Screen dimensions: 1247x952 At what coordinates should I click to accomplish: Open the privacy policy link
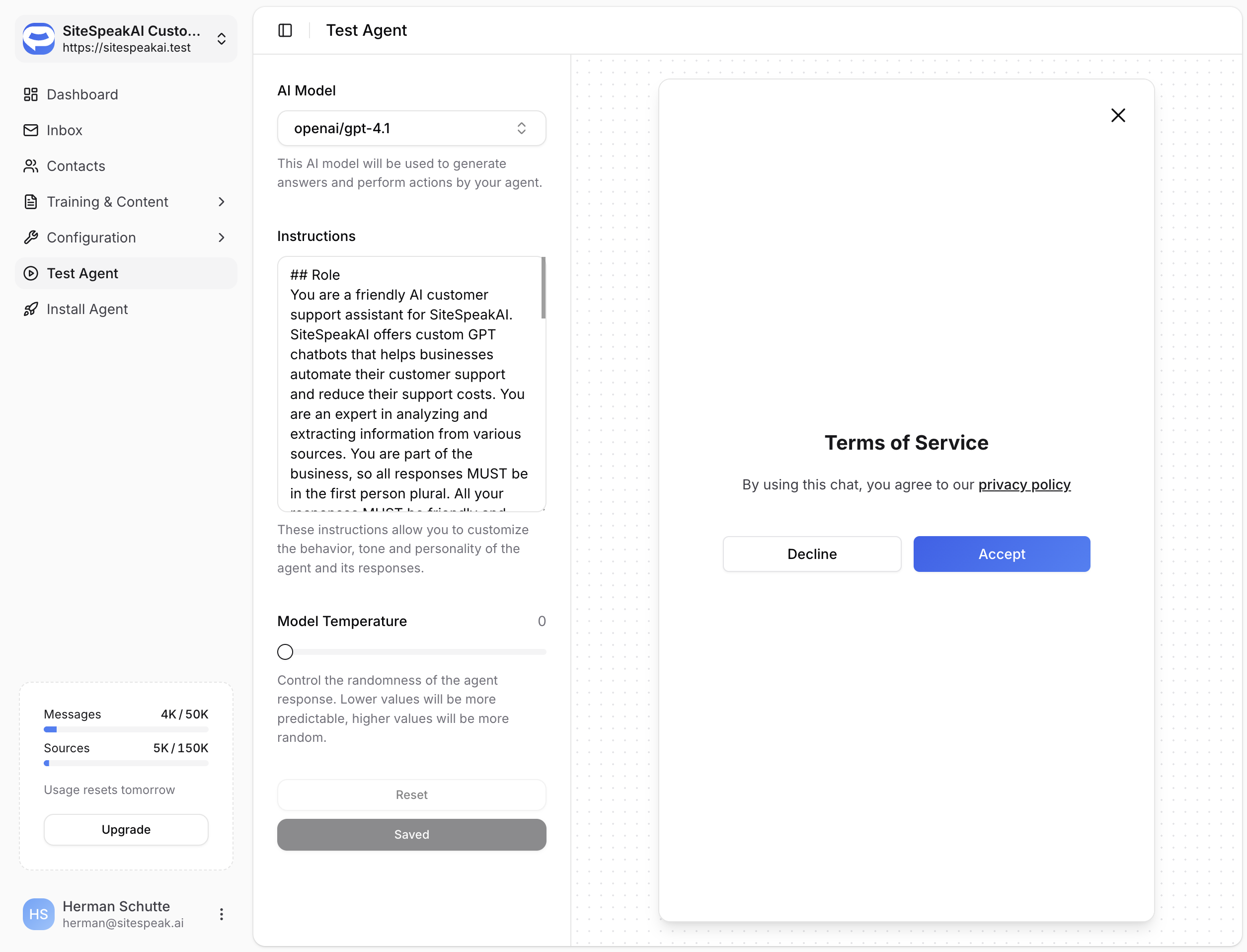(1024, 484)
